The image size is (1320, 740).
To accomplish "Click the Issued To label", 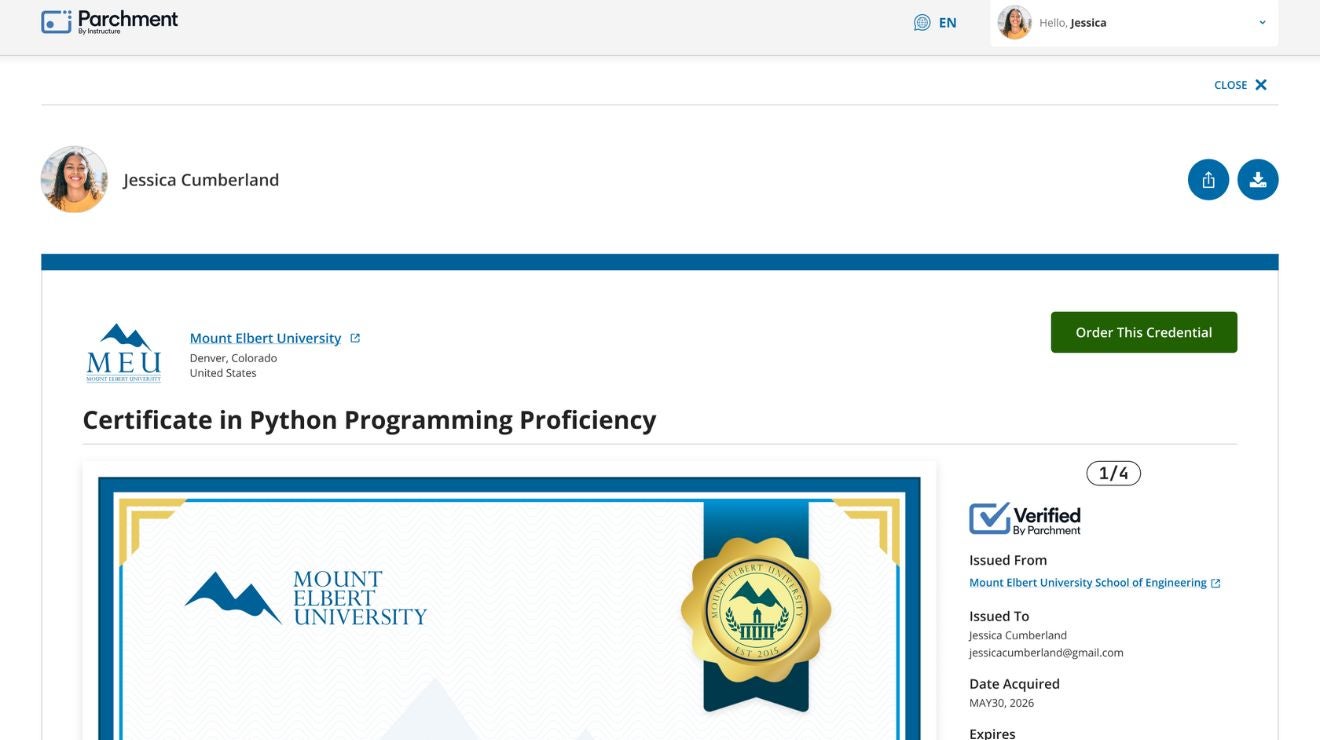I will click(x=999, y=616).
